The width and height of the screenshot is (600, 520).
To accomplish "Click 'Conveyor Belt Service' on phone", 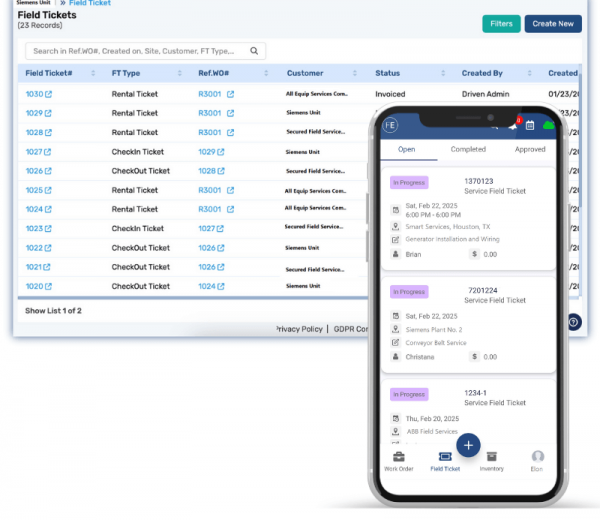I will tap(436, 343).
